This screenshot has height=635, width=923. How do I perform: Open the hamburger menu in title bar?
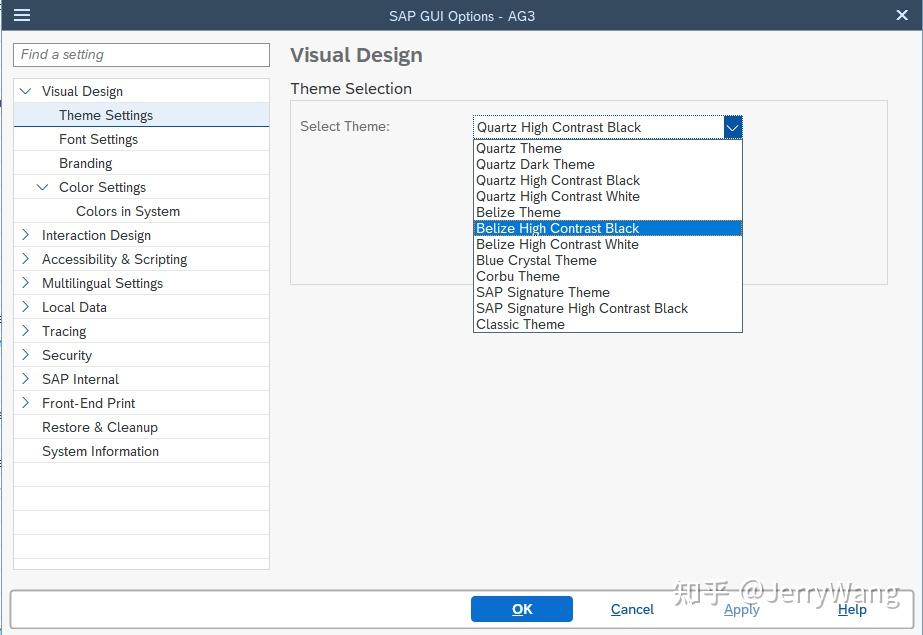(x=22, y=15)
